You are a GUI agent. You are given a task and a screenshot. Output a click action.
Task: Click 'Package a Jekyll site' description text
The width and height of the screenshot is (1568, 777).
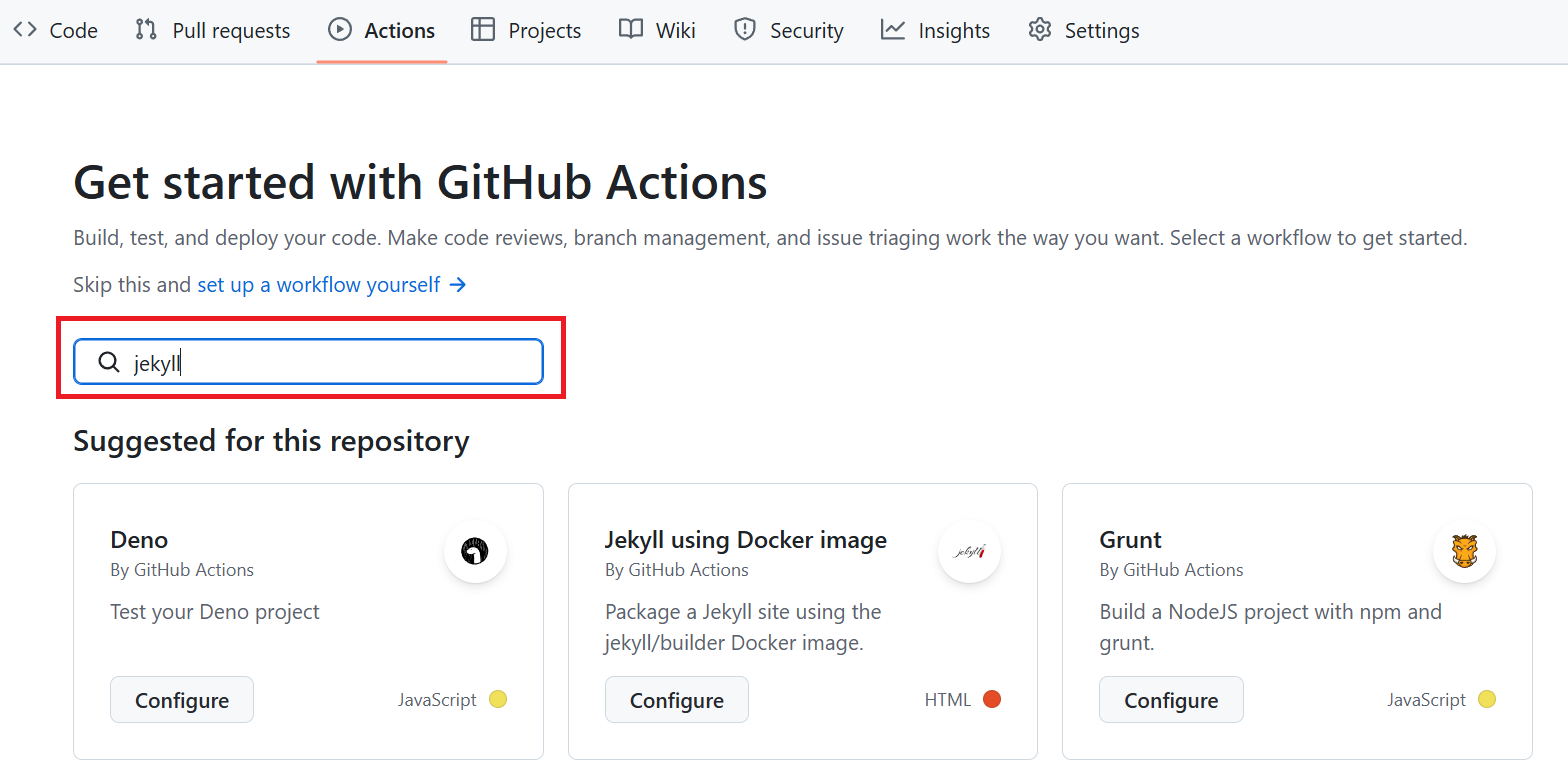tap(743, 627)
